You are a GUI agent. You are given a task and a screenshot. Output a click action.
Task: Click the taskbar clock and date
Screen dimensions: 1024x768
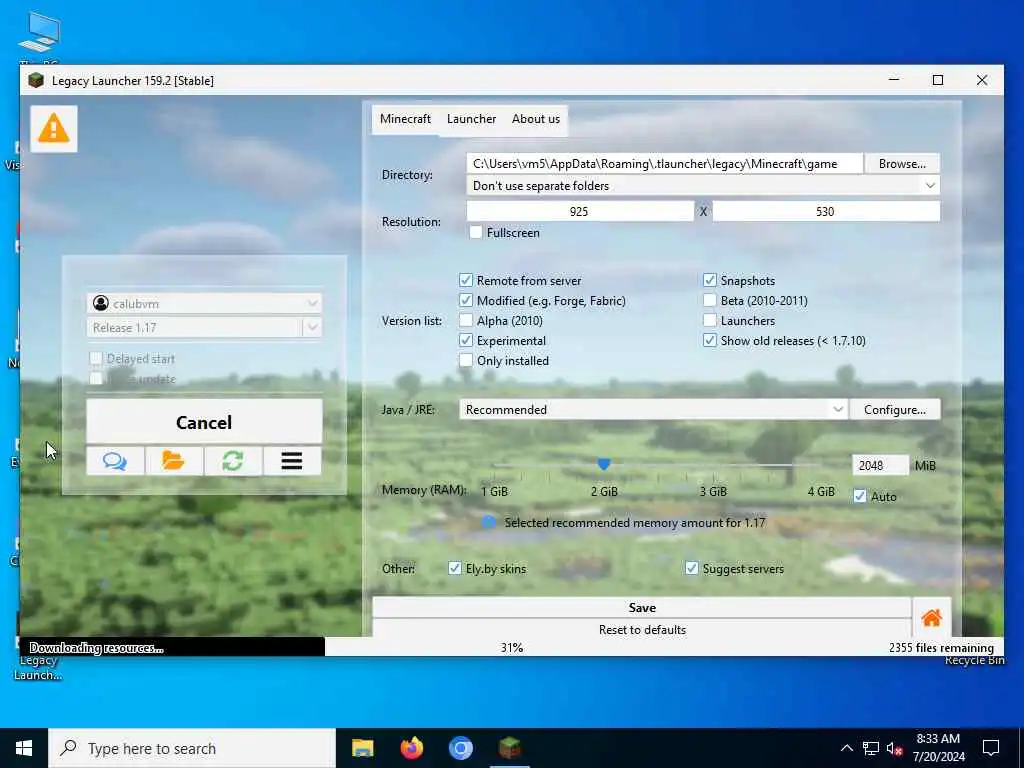(x=938, y=748)
